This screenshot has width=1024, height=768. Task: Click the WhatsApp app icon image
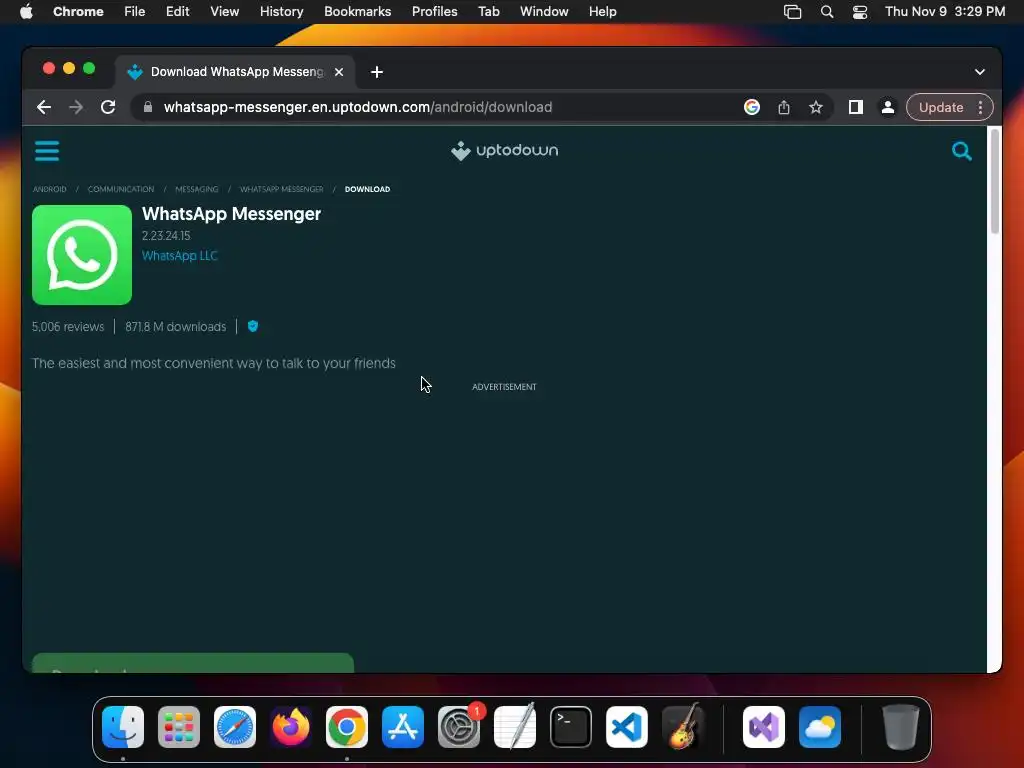[x=82, y=255]
